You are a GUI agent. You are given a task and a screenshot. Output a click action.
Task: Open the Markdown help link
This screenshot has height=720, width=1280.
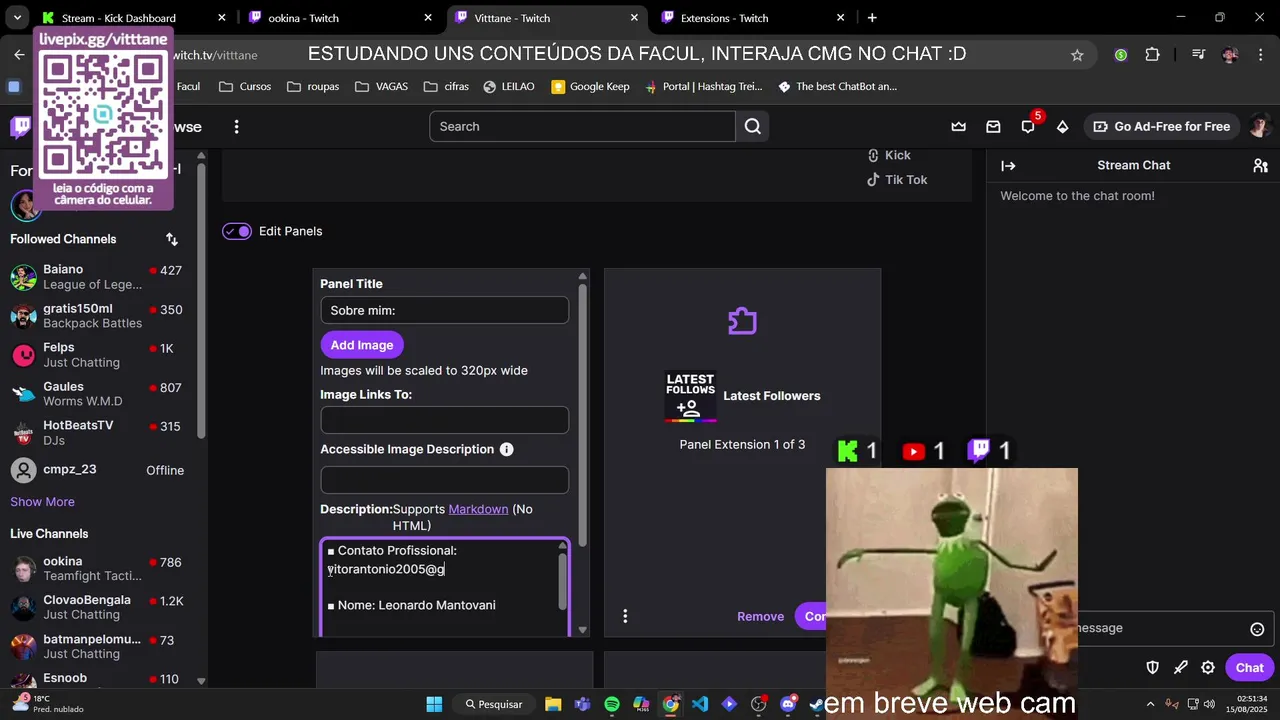coord(478,509)
